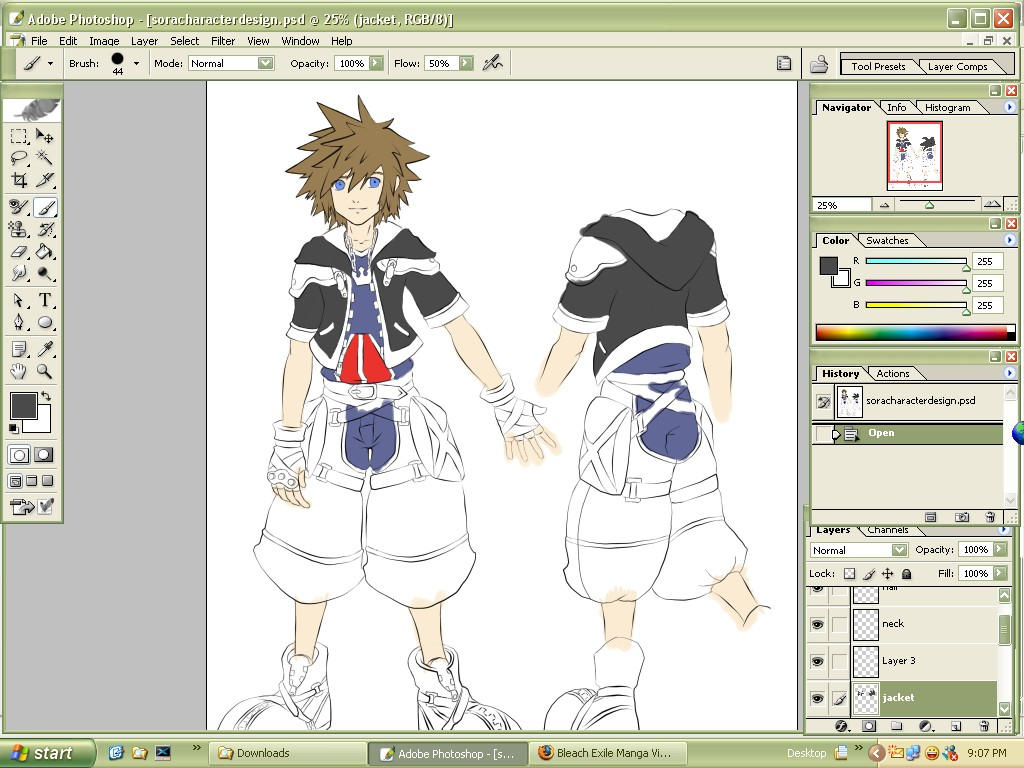The image size is (1024, 768).
Task: Open the layer Opacity arrow
Action: pyautogui.click(x=1000, y=549)
